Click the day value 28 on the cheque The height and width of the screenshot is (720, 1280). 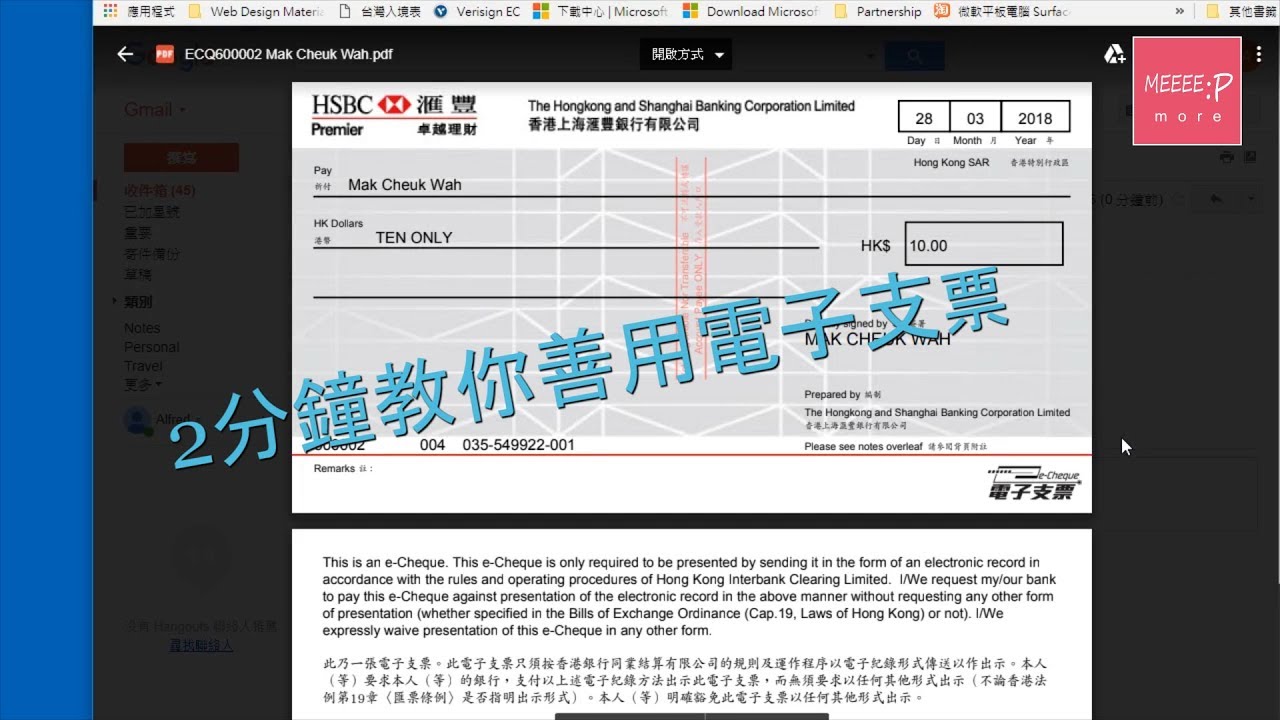(923, 118)
